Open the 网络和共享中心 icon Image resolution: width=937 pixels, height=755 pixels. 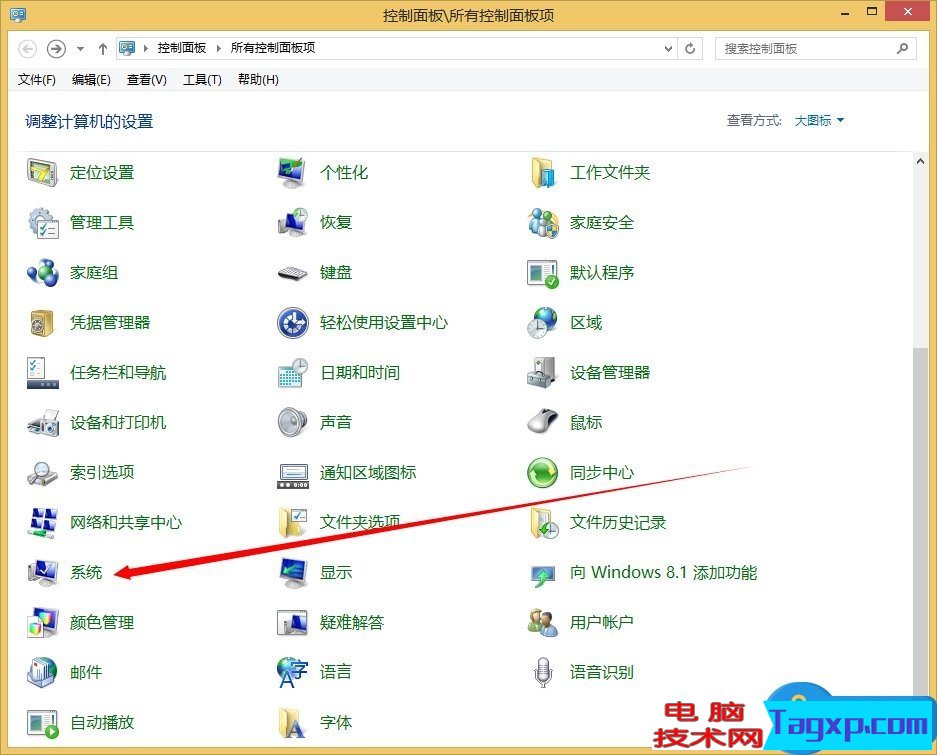[x=42, y=522]
